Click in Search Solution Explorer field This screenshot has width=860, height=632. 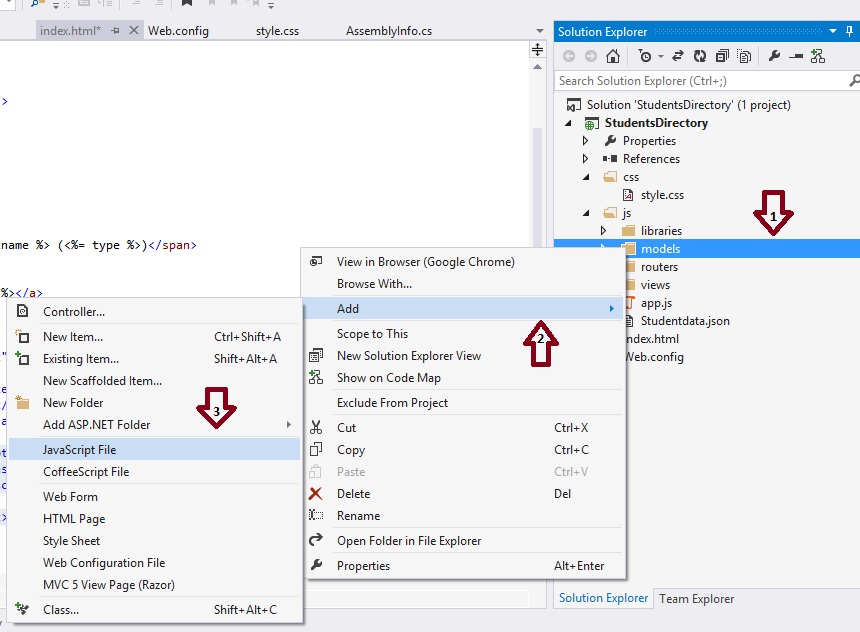(x=701, y=81)
